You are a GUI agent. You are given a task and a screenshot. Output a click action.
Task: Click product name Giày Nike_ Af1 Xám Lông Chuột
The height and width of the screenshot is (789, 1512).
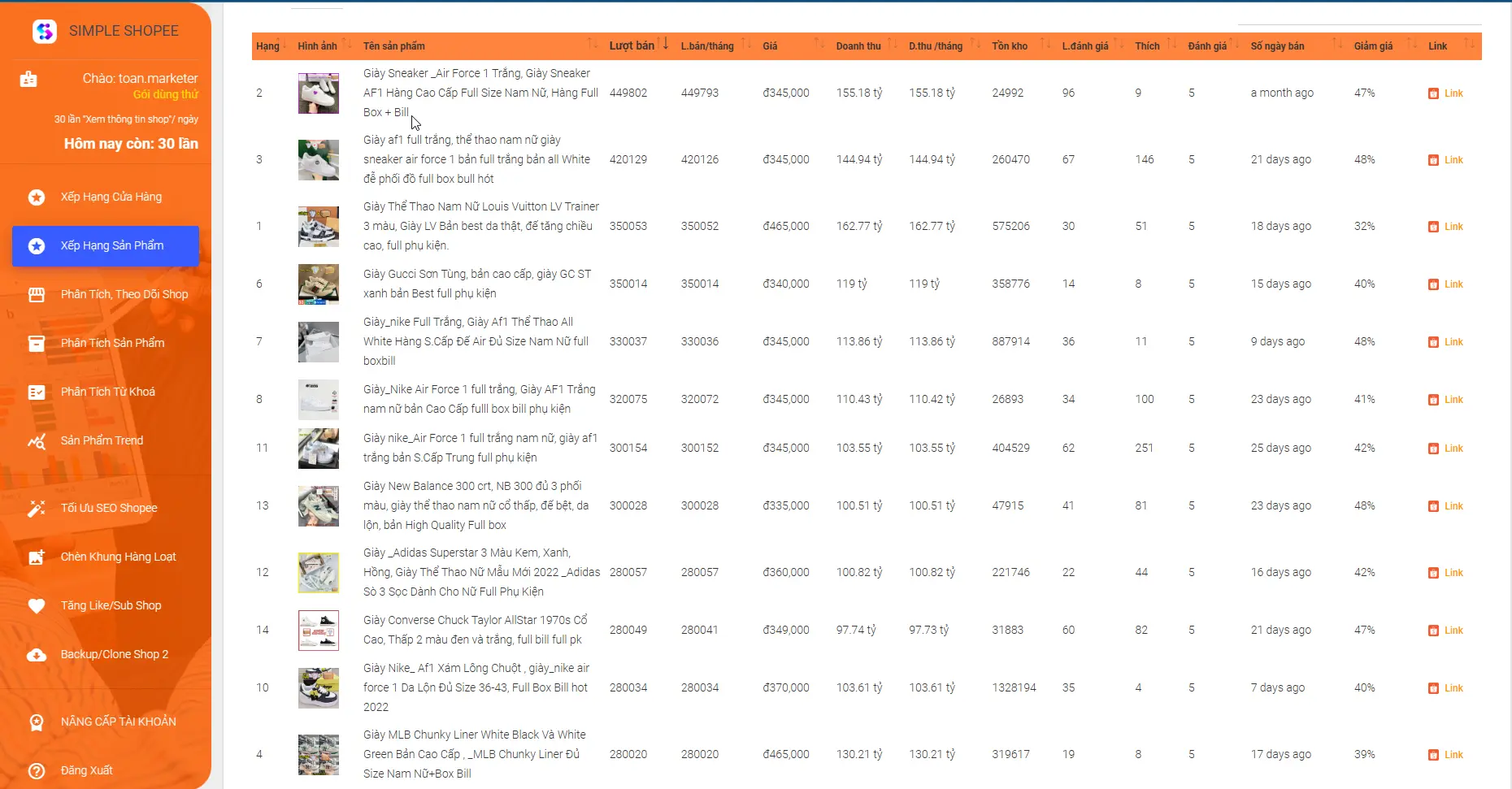[476, 687]
